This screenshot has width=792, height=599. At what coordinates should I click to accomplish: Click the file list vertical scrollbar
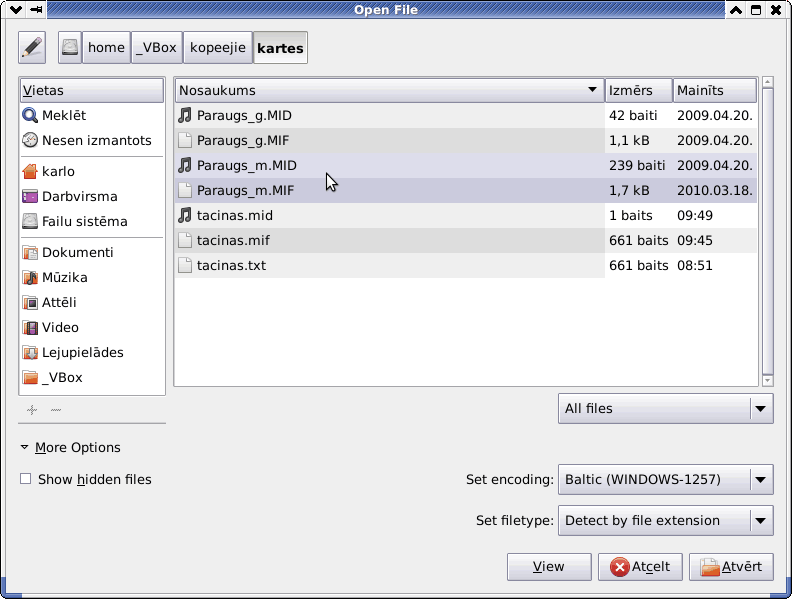[768, 232]
